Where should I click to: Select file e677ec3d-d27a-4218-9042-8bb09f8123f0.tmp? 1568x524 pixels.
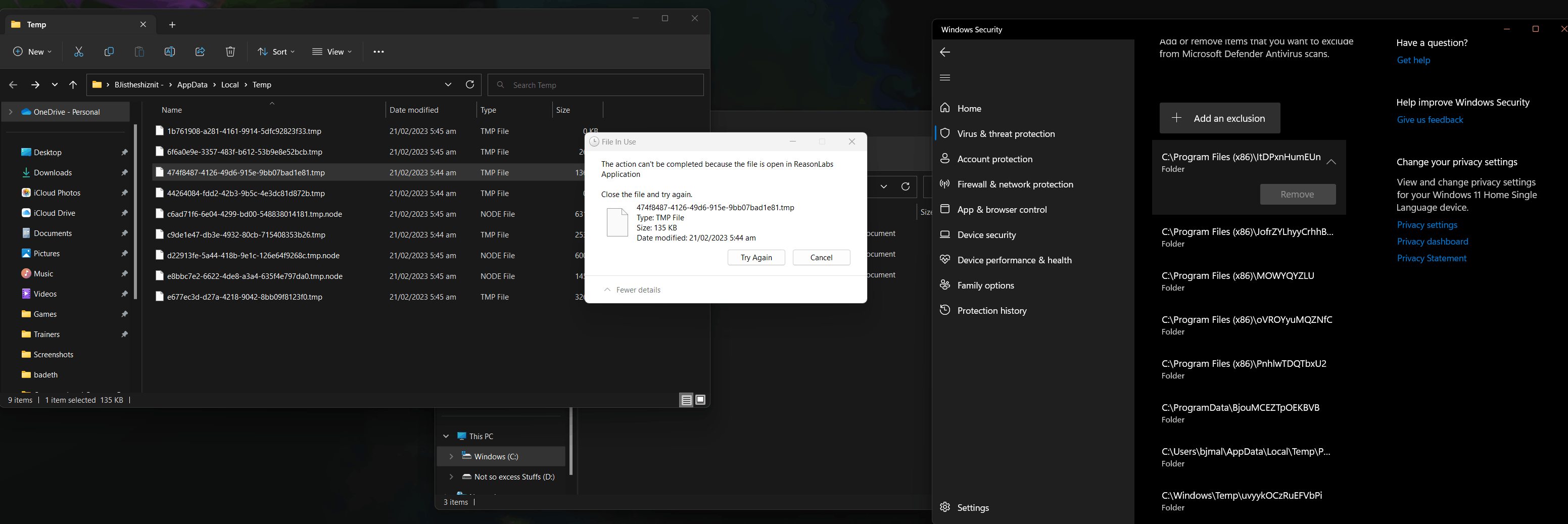coord(245,297)
